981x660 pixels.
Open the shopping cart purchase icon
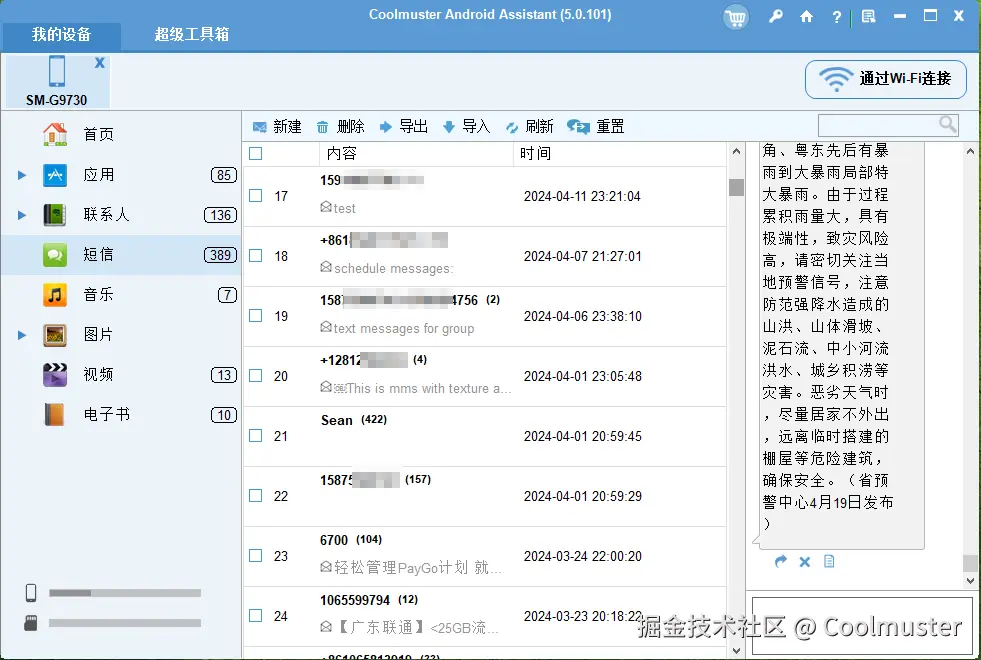(x=736, y=17)
